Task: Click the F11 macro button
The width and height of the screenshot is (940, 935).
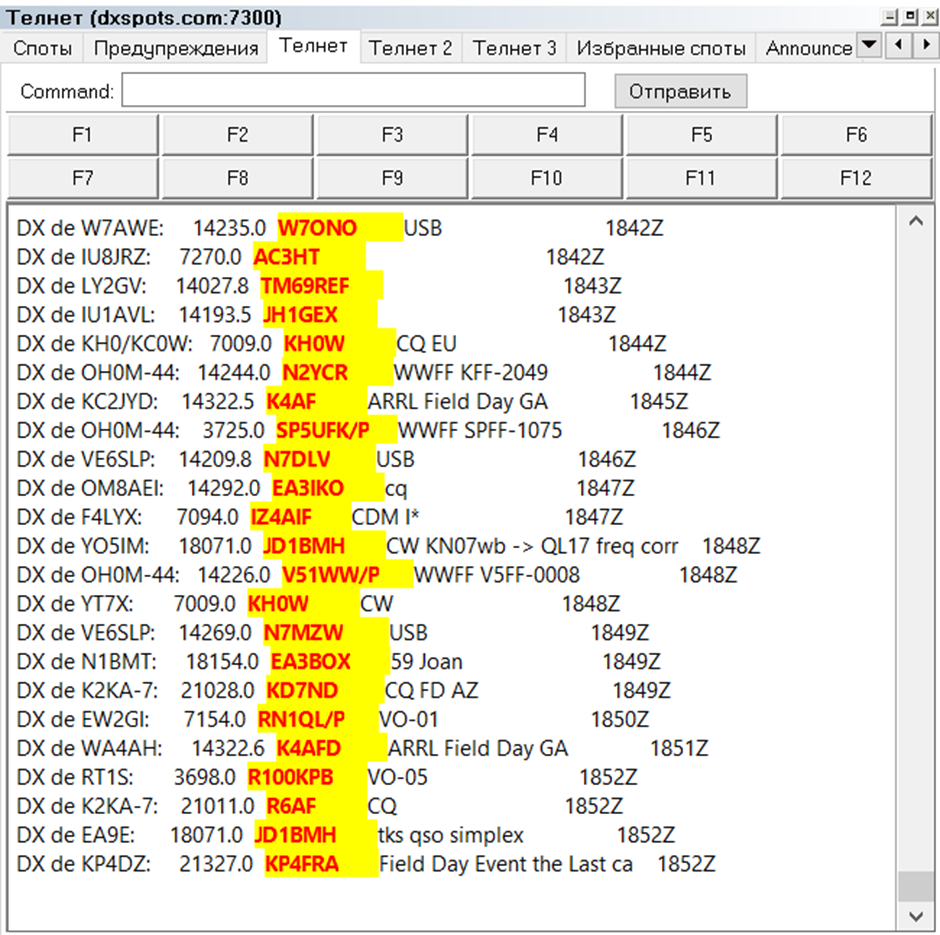Action: pos(701,178)
